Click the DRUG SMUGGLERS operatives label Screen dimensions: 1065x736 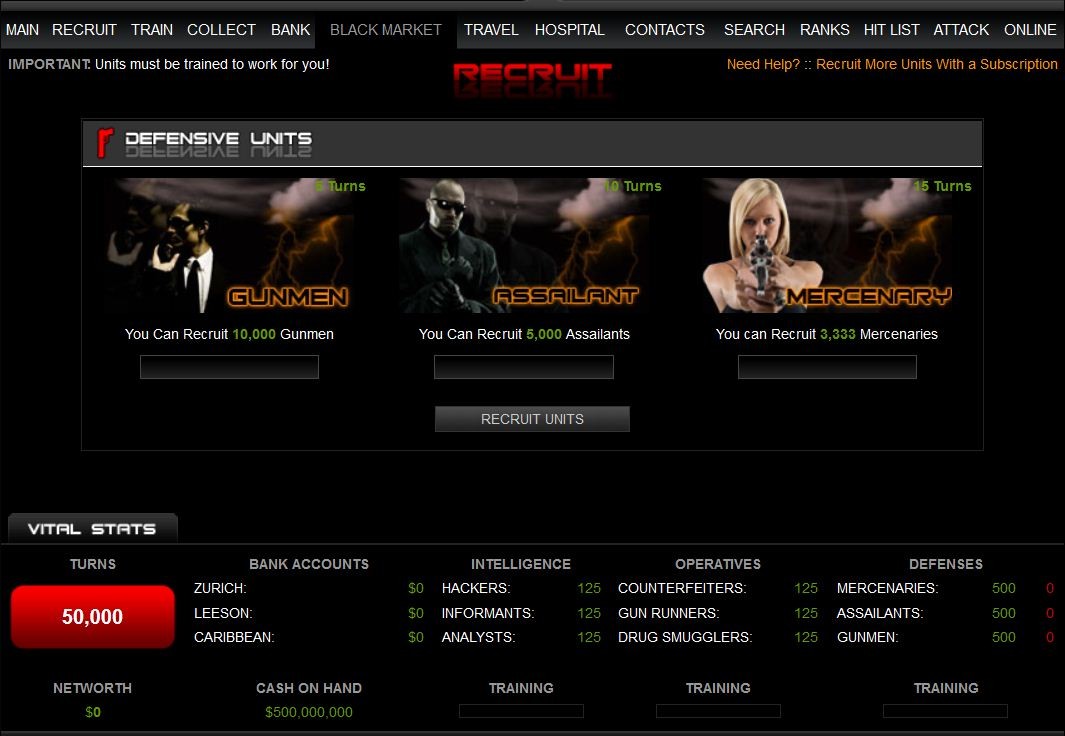point(685,638)
